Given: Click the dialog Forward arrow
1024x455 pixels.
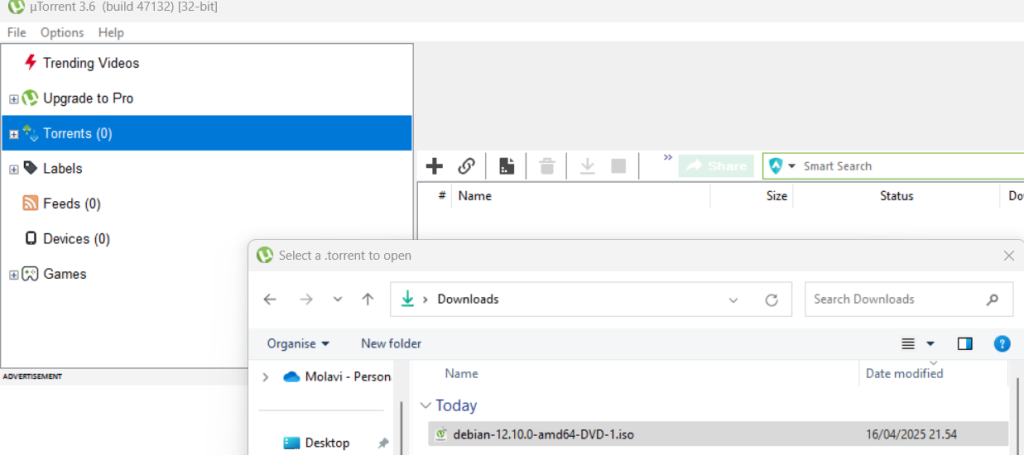Looking at the screenshot, I should (x=306, y=299).
